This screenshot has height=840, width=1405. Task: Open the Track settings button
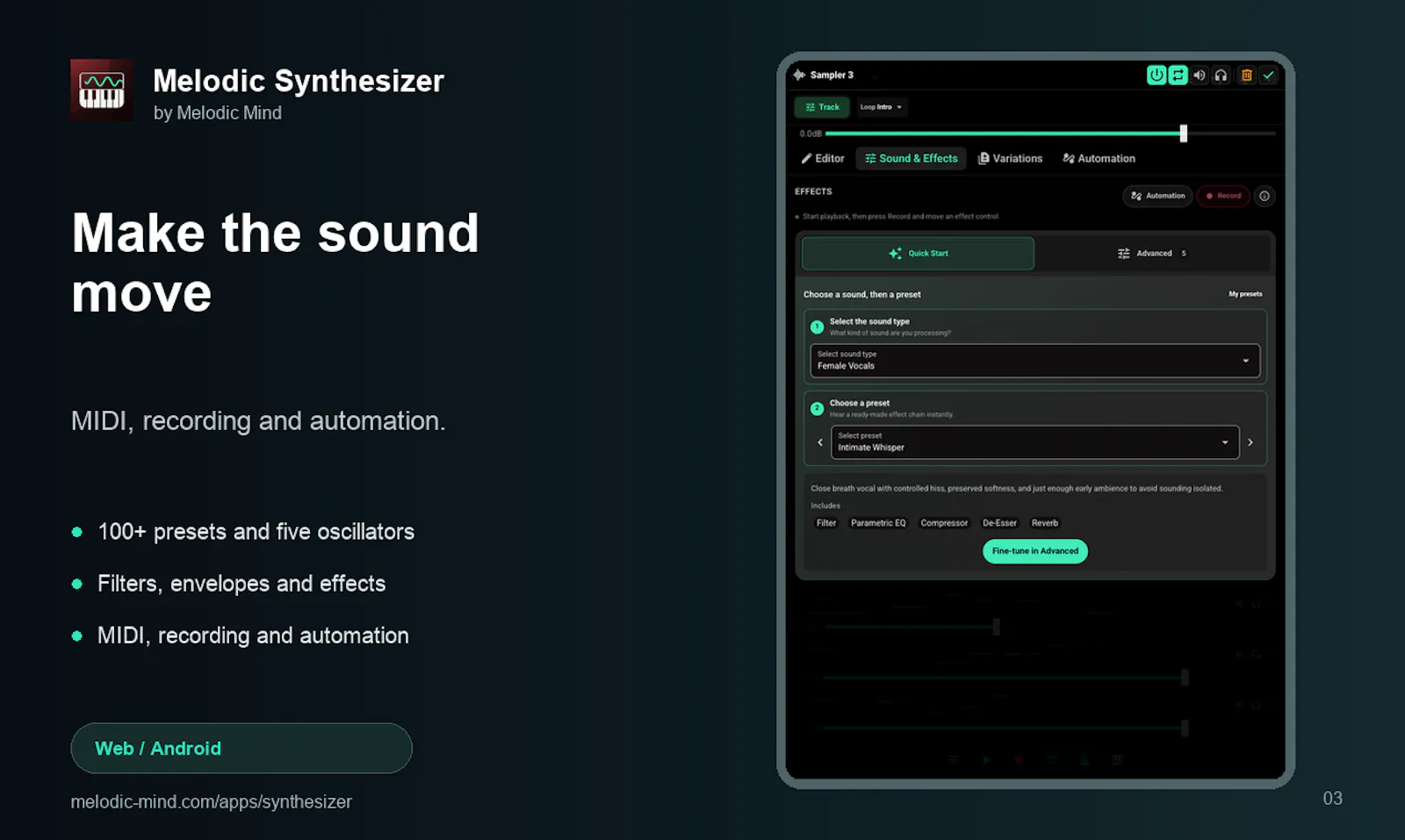point(822,107)
